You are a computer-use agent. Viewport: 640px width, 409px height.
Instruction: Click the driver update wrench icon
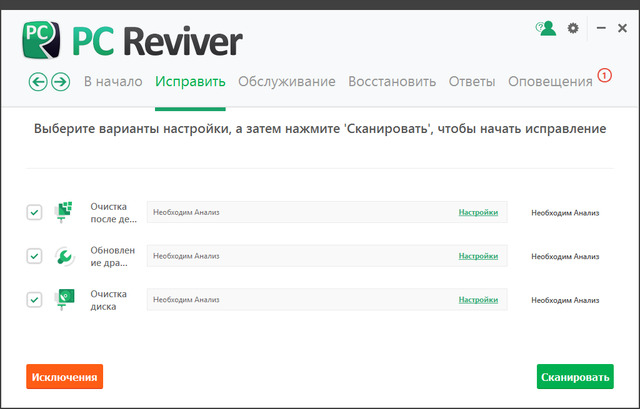[63, 256]
